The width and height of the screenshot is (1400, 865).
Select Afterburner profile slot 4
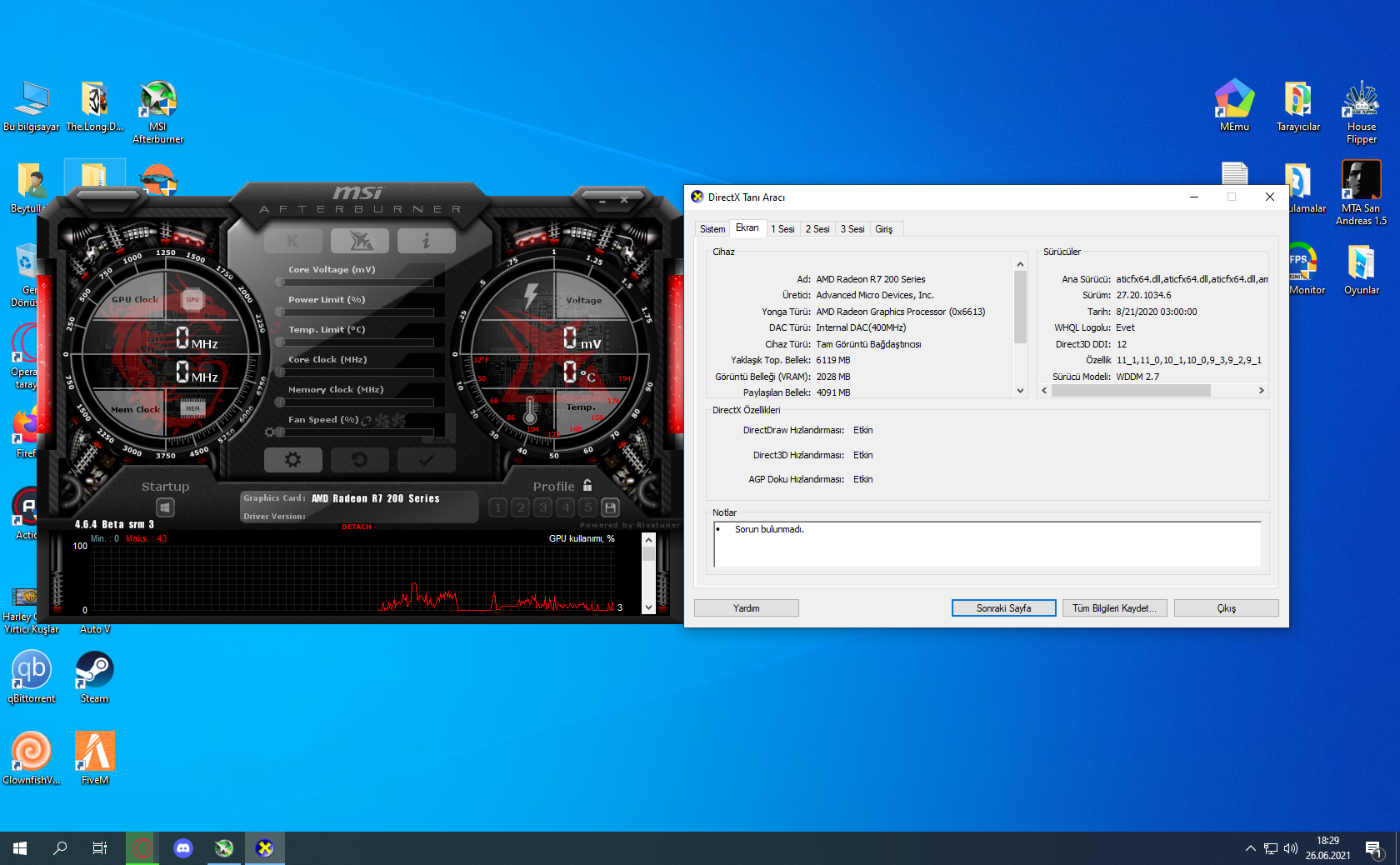[x=565, y=507]
